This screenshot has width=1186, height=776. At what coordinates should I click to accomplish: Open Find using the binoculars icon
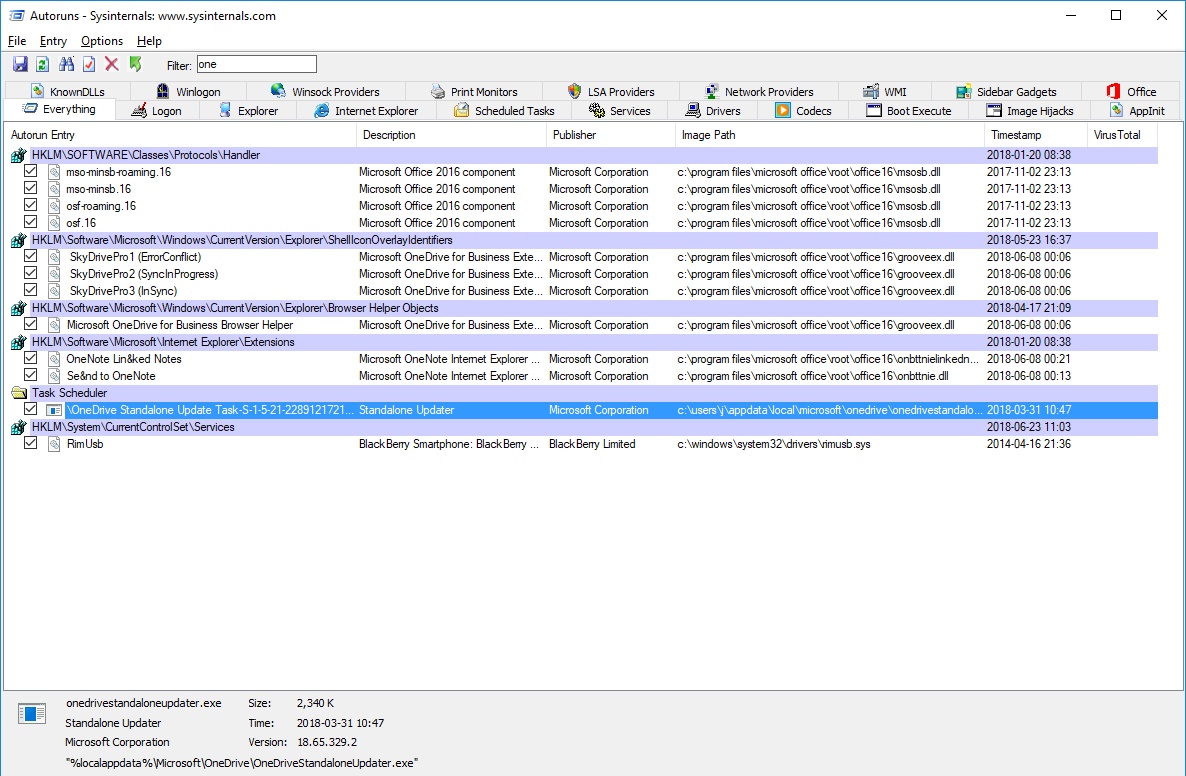[64, 63]
